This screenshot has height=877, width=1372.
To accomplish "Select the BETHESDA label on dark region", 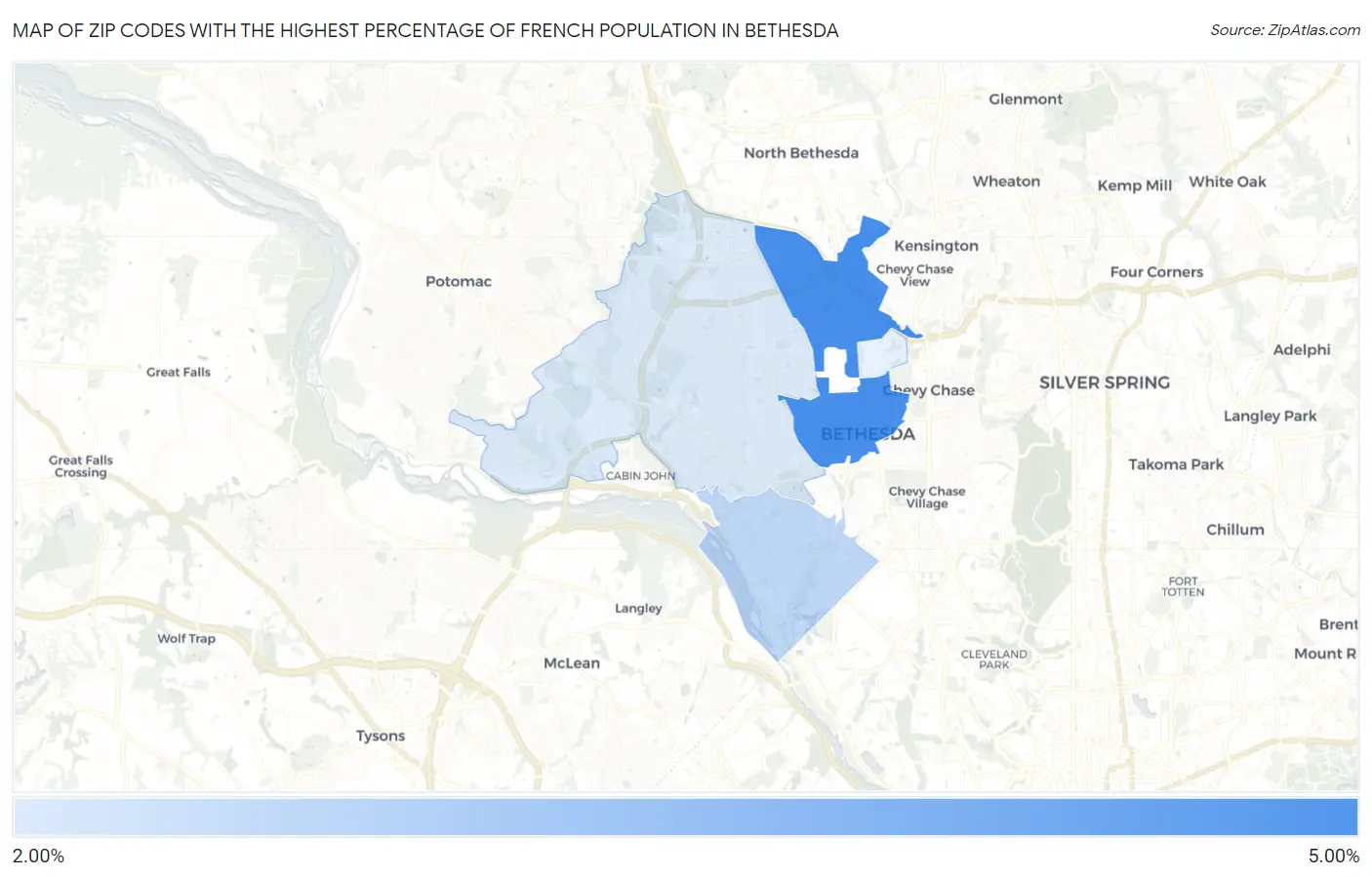I will [868, 434].
